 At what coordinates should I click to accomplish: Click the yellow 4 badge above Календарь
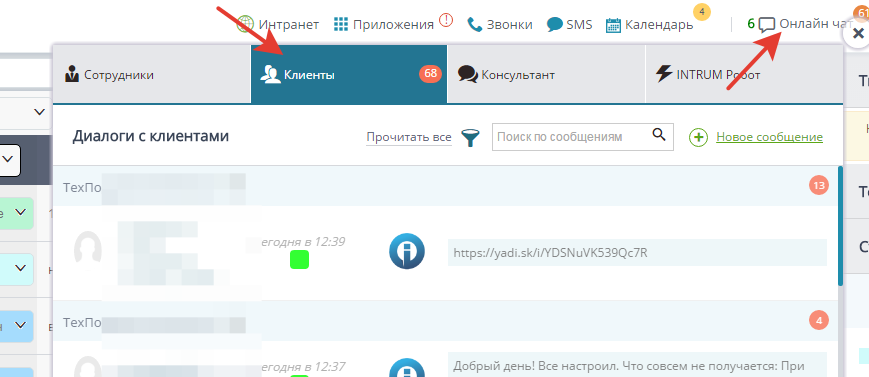pyautogui.click(x=702, y=11)
